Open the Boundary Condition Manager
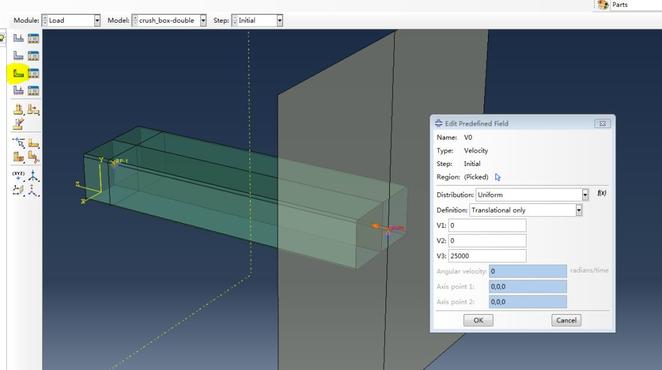 33,56
